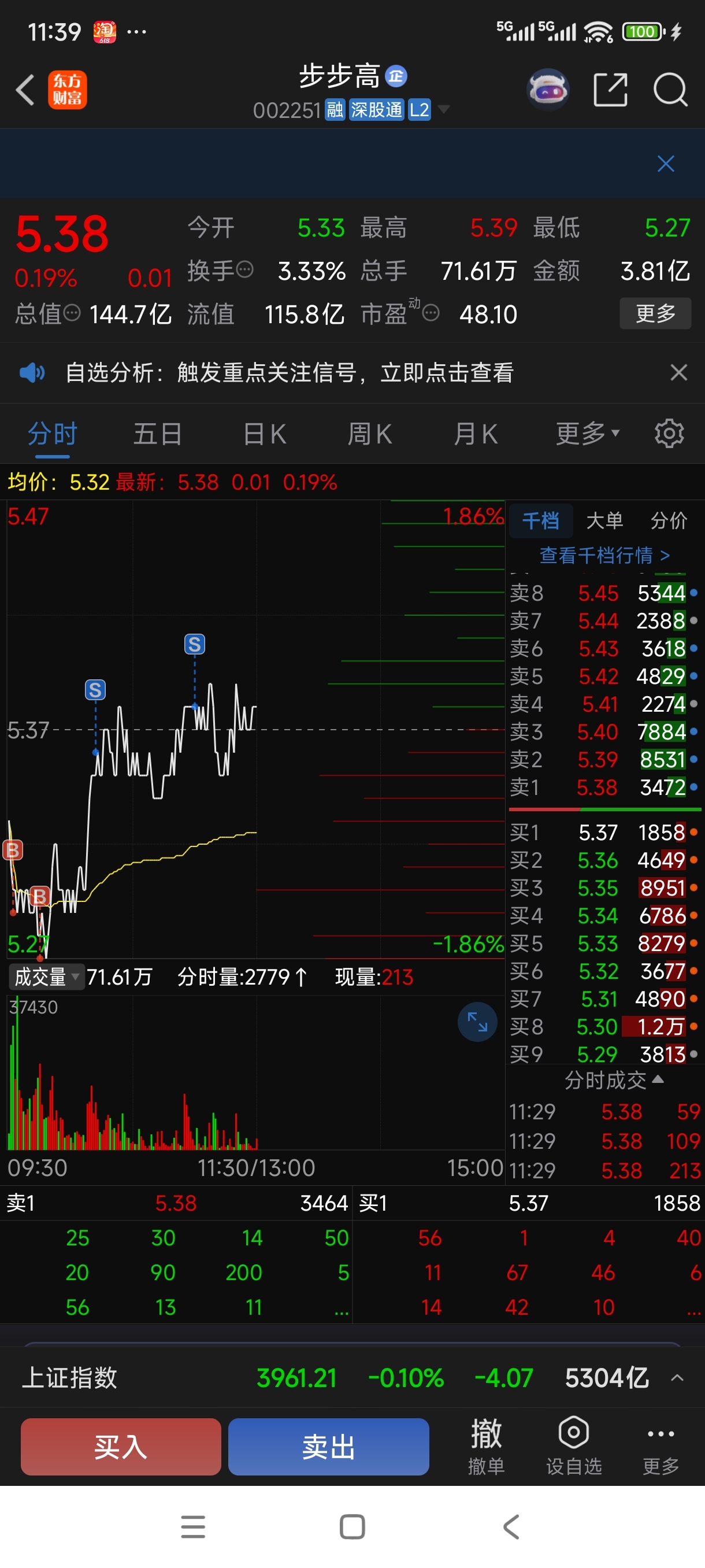Expand chart to fullscreen with arrows icon

point(477,1022)
